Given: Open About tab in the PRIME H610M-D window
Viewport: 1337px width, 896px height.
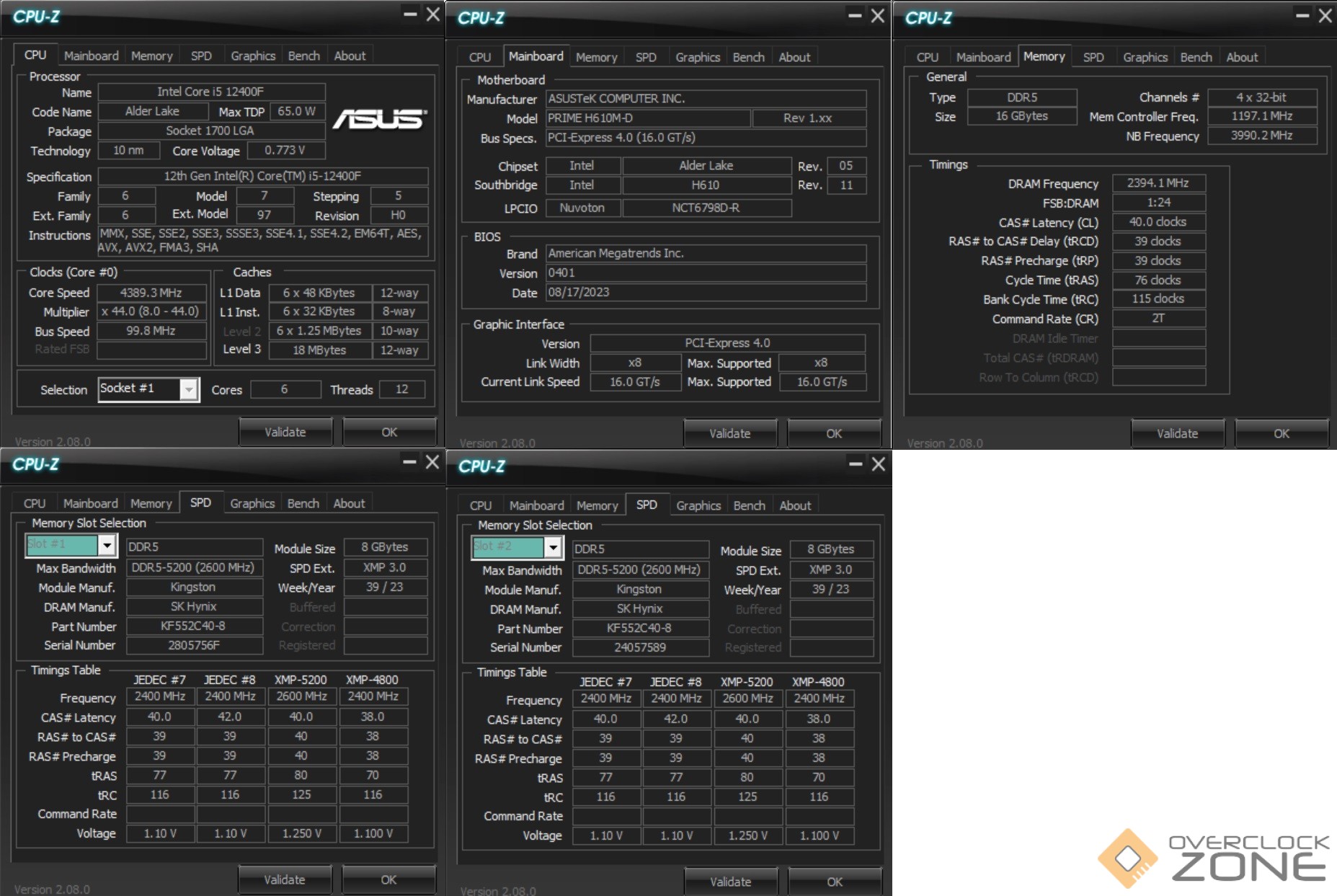Looking at the screenshot, I should [794, 57].
